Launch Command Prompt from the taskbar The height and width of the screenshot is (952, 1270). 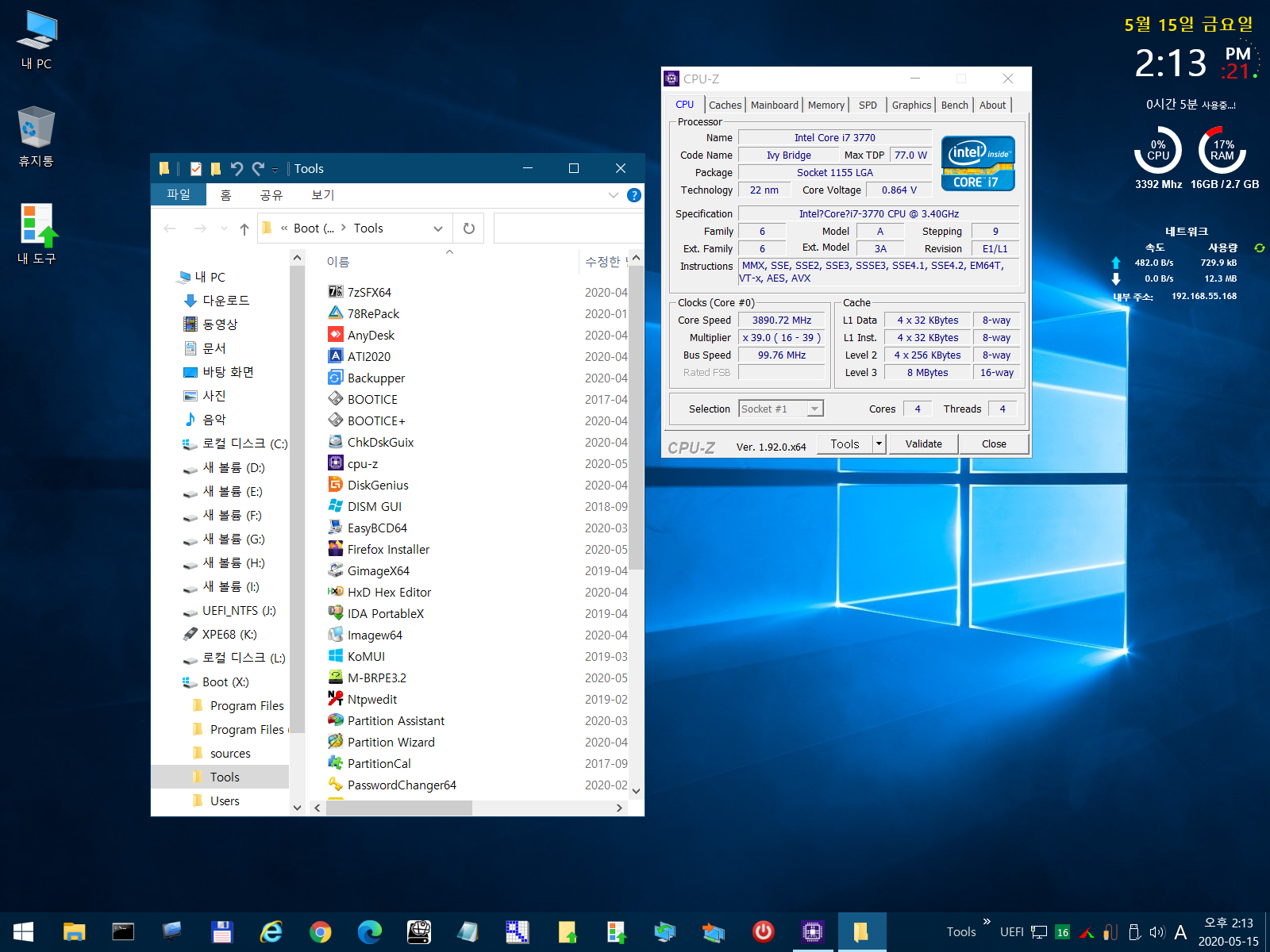click(123, 931)
